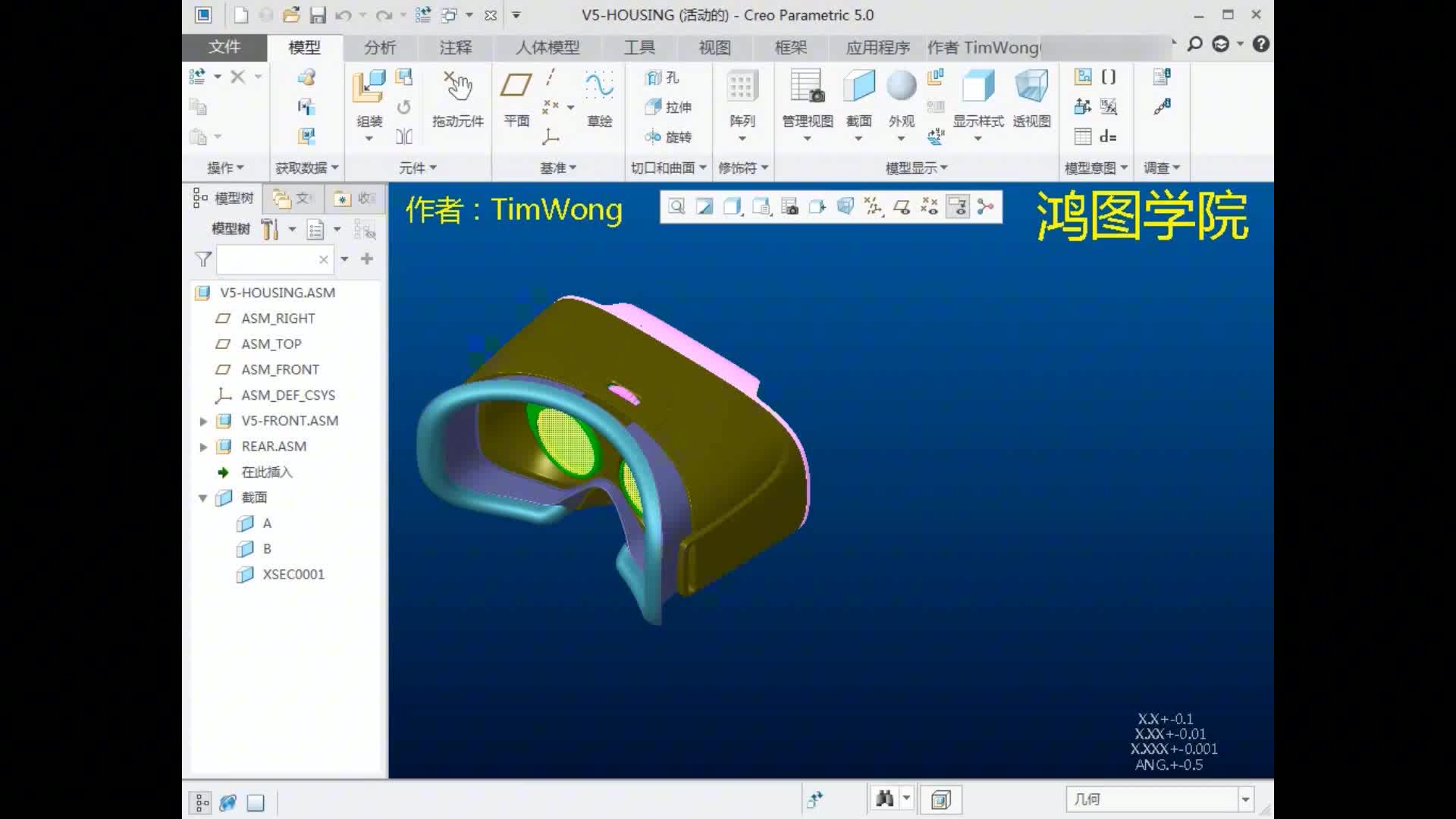Click the datum axis icon

[x=551, y=77]
